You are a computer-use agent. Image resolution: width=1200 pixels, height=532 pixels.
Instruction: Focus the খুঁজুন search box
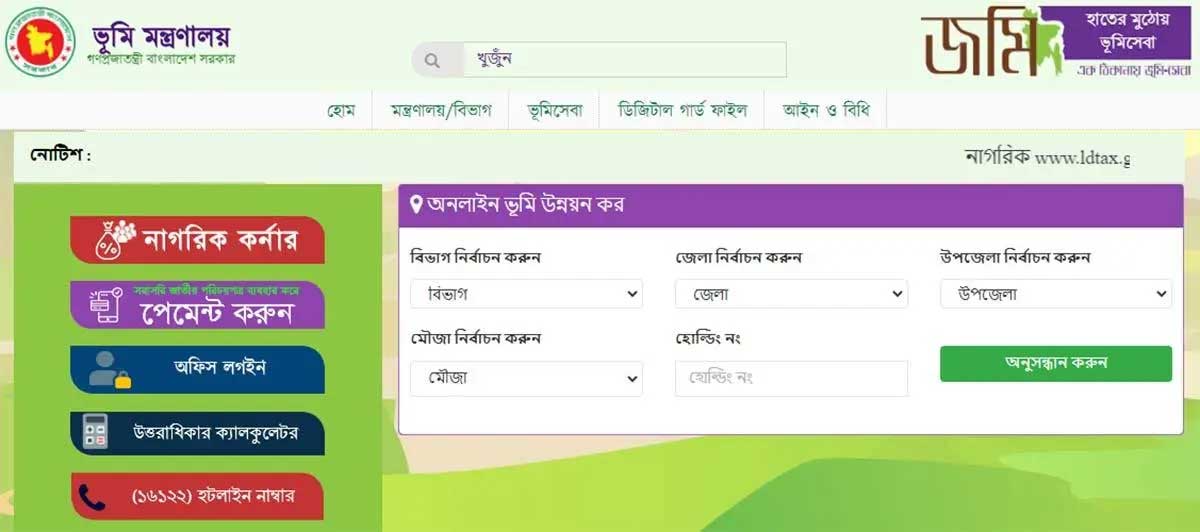coord(624,60)
